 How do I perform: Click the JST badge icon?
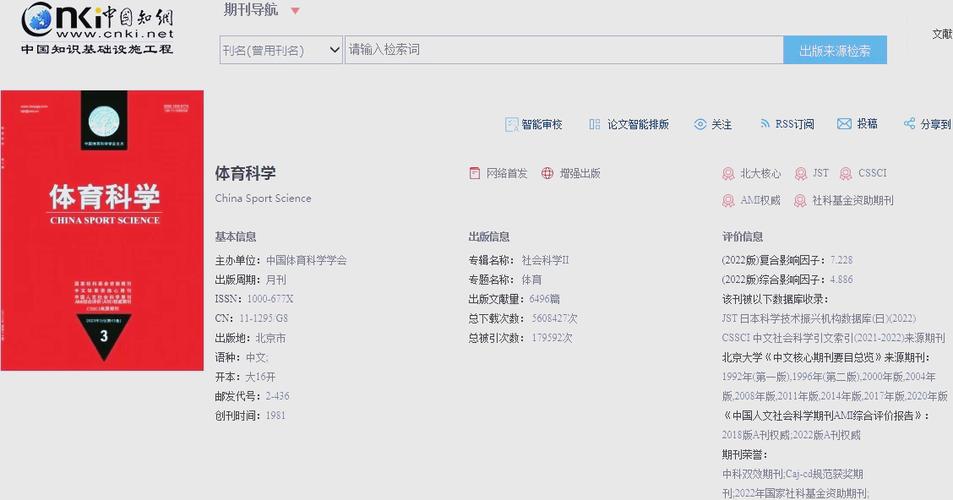[801, 174]
